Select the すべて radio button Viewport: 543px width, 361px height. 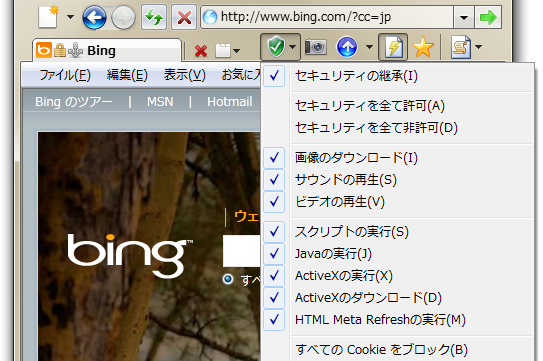(228, 279)
